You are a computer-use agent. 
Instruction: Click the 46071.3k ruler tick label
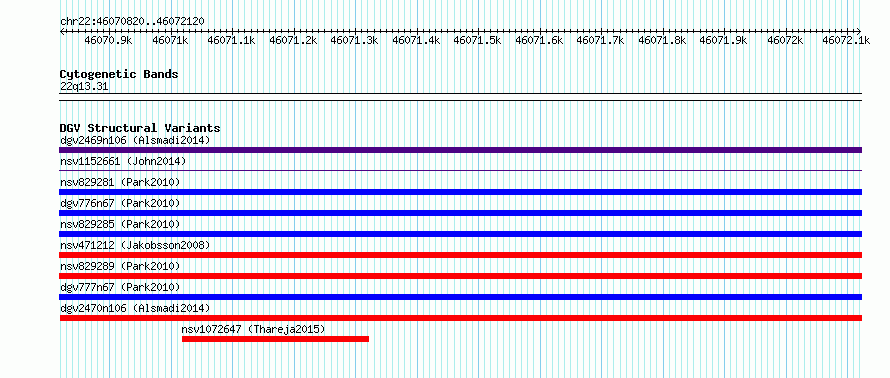355,40
